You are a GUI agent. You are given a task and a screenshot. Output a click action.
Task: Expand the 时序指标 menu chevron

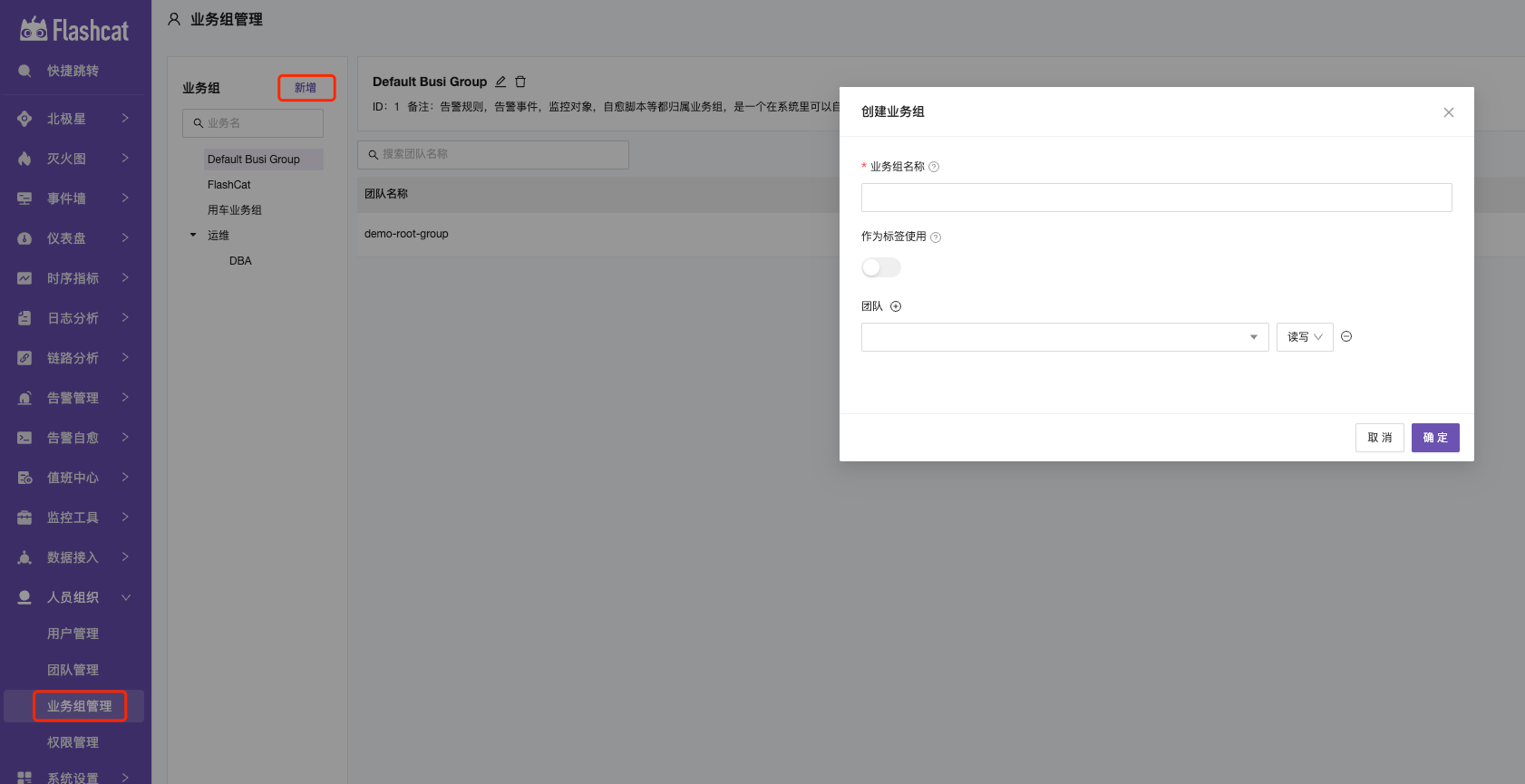click(125, 278)
